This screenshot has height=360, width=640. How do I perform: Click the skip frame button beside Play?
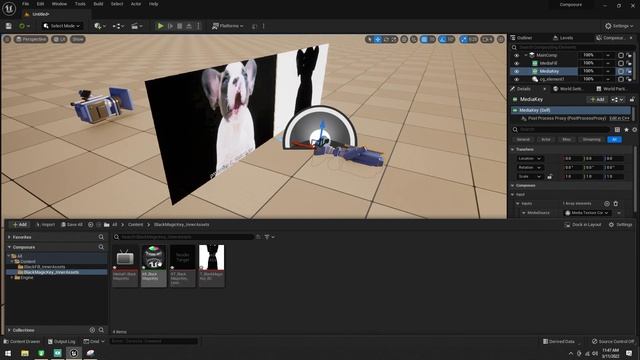click(x=170, y=26)
